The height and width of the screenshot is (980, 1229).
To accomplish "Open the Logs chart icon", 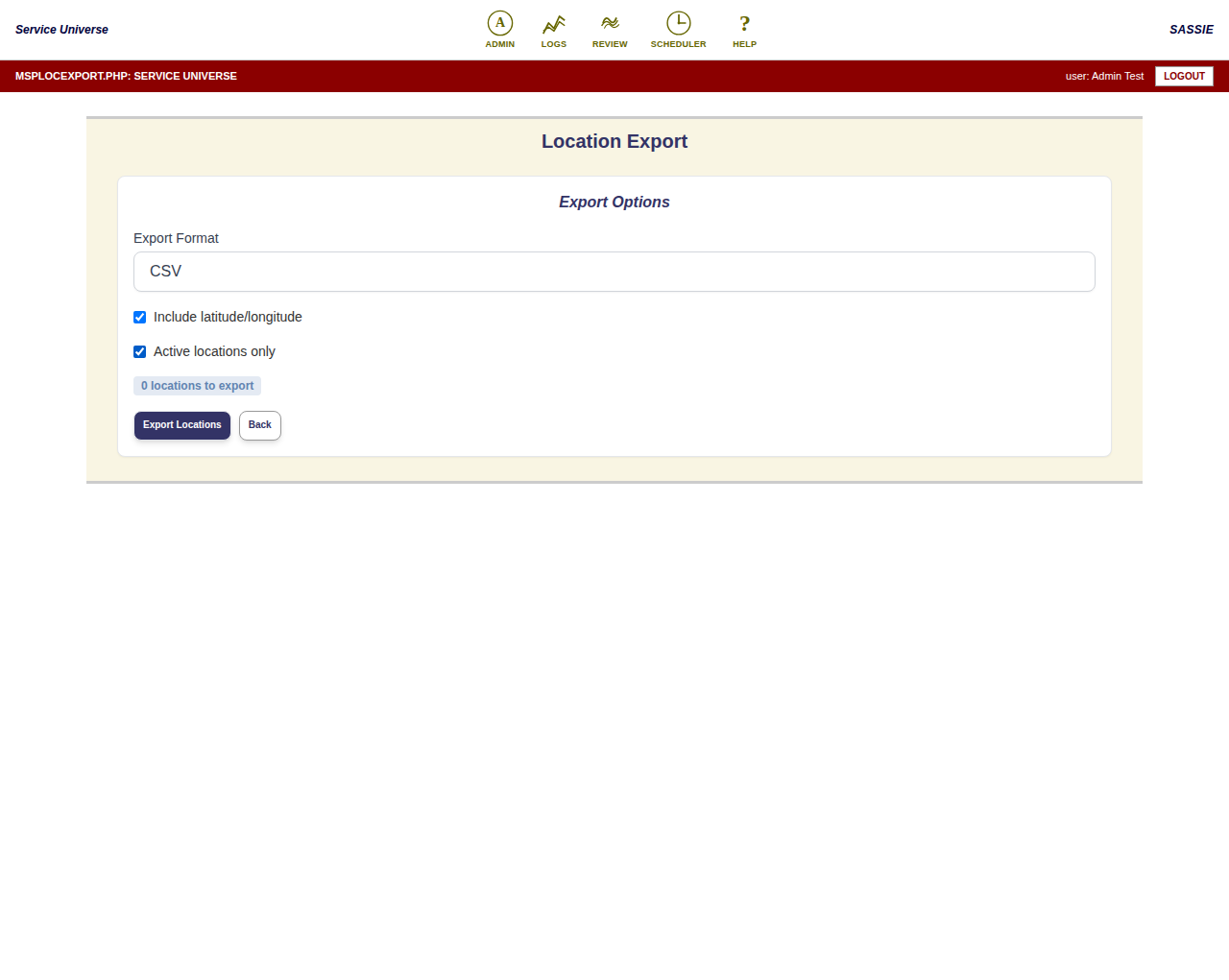I will pos(554,24).
